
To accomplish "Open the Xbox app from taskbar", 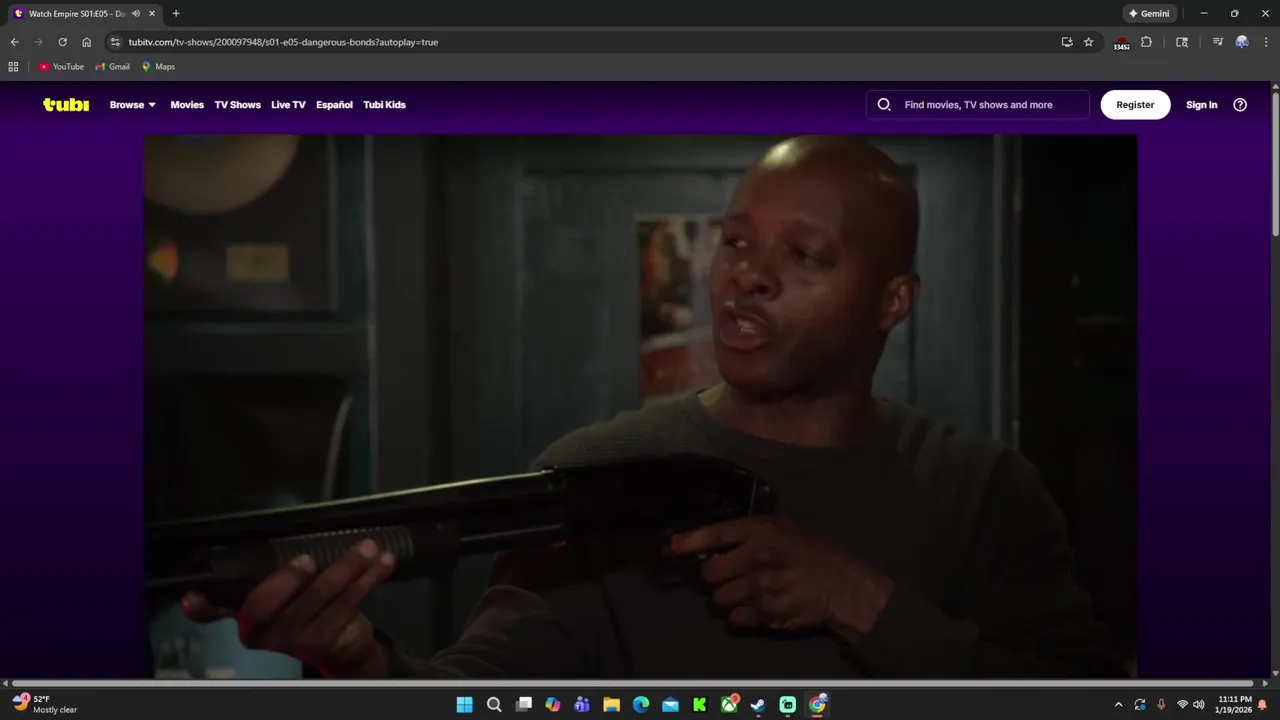I will pyautogui.click(x=730, y=705).
